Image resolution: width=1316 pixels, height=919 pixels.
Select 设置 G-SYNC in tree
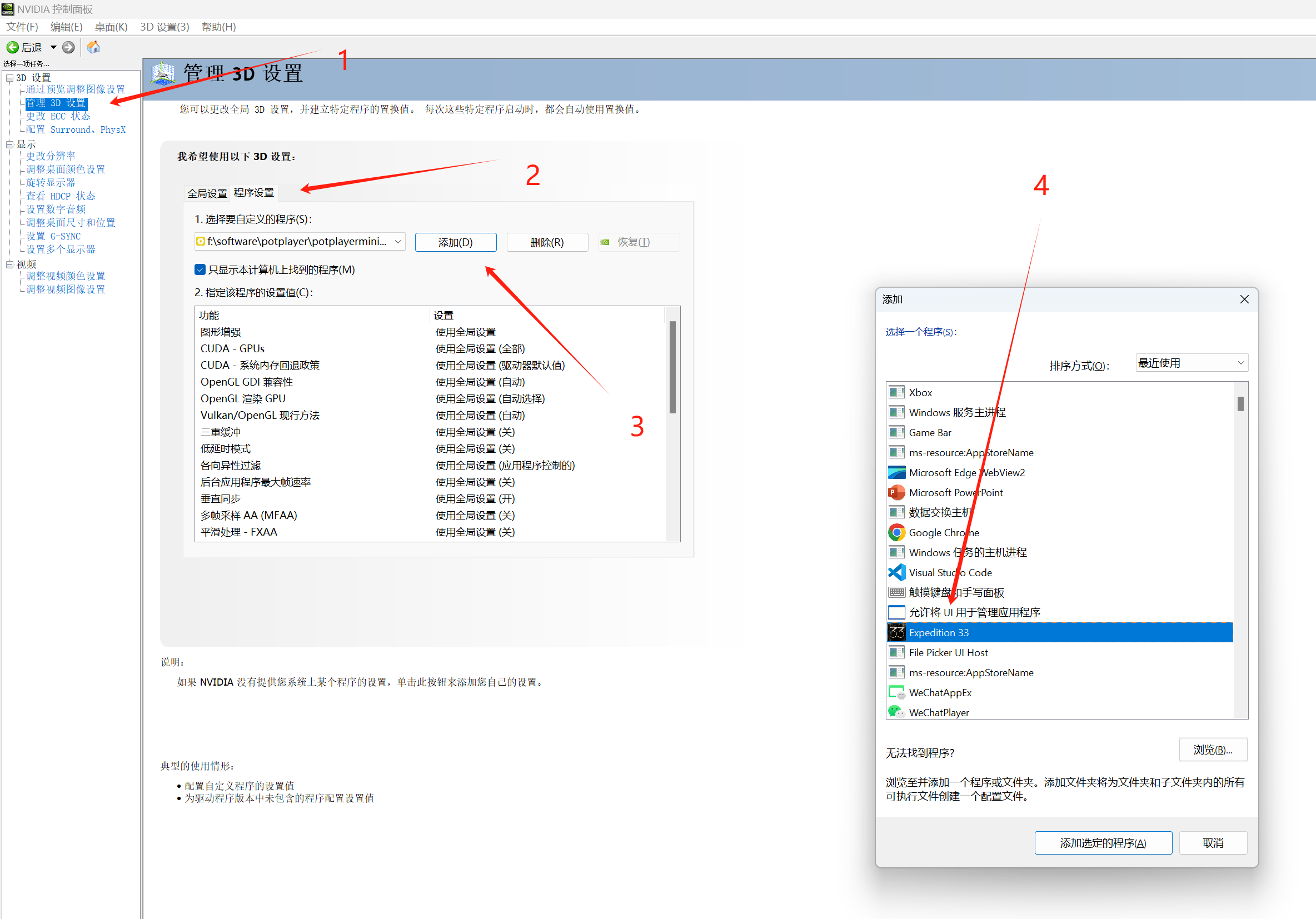(x=53, y=236)
